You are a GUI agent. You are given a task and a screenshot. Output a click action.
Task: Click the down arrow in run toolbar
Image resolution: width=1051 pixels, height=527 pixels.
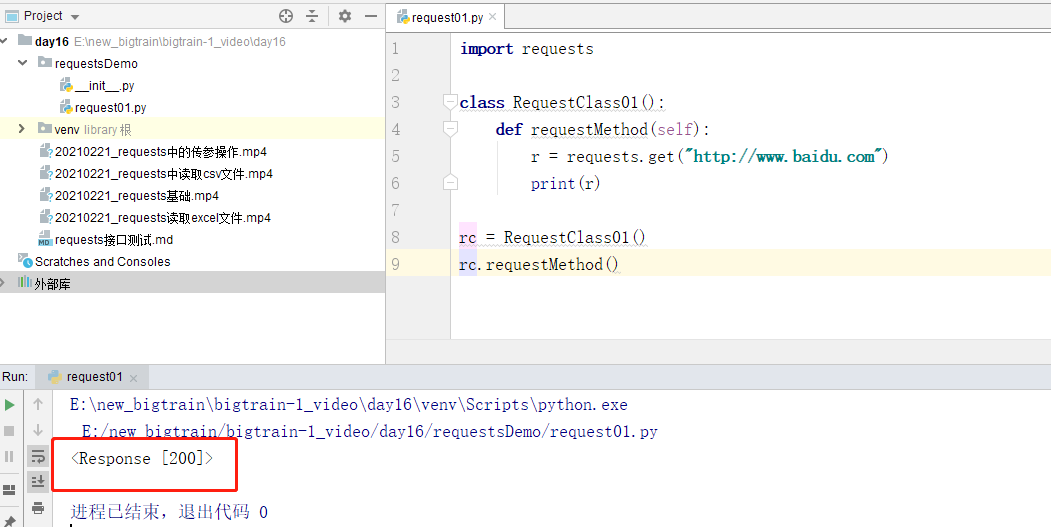[x=38, y=430]
